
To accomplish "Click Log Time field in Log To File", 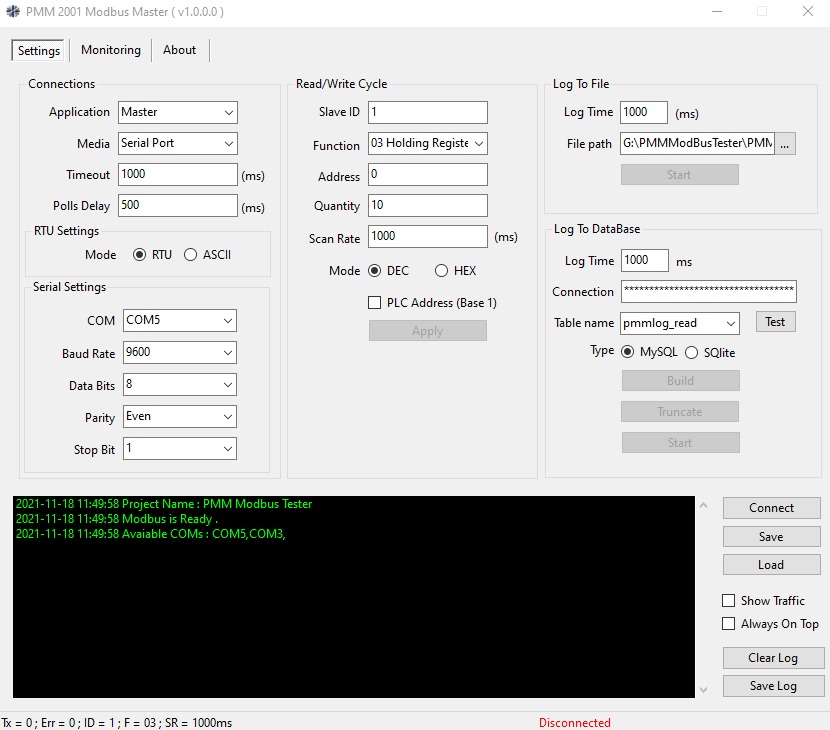I will point(644,112).
